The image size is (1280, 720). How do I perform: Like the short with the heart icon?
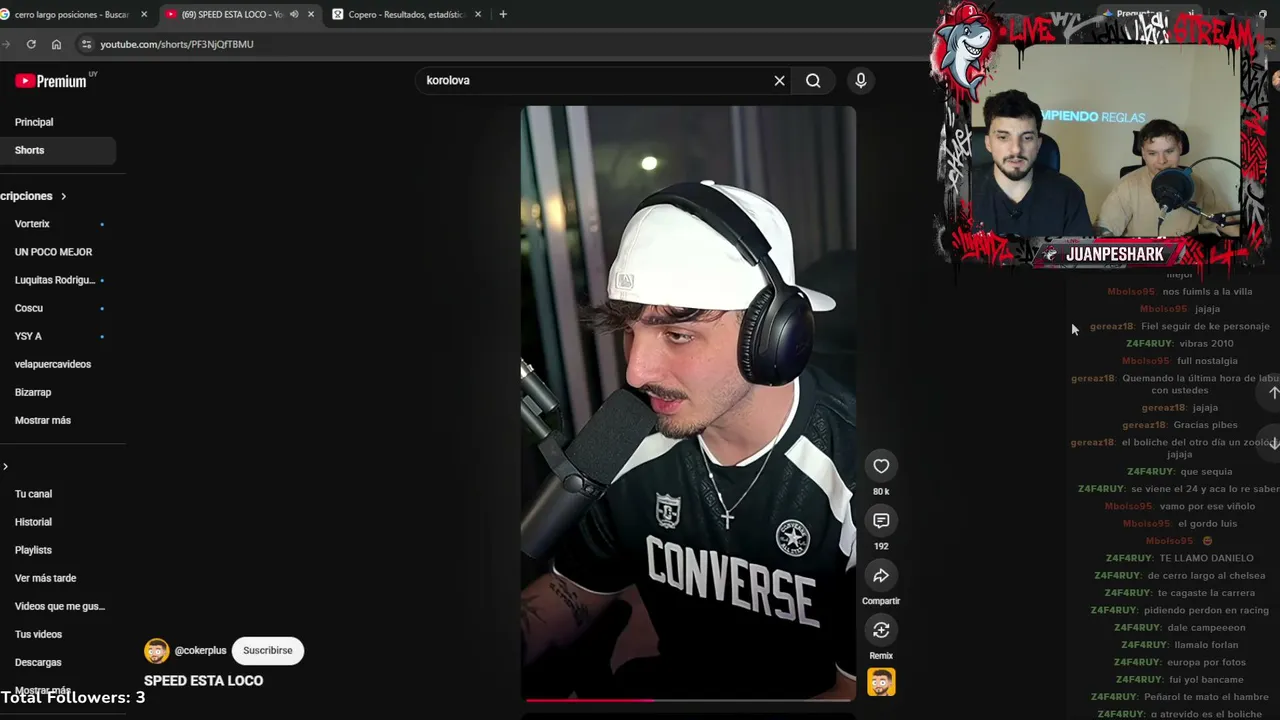click(881, 466)
